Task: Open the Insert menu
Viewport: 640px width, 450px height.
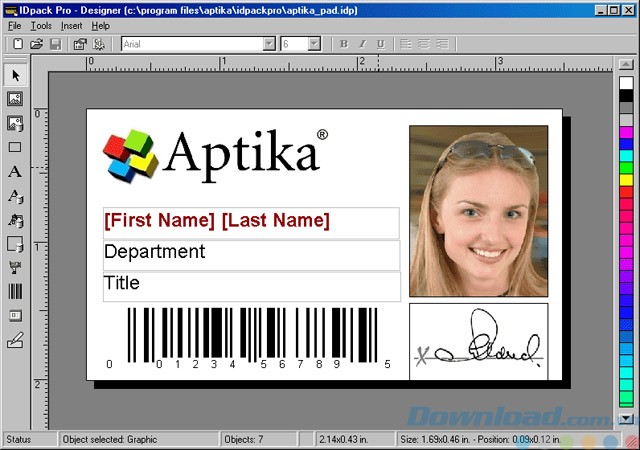Action: click(72, 25)
